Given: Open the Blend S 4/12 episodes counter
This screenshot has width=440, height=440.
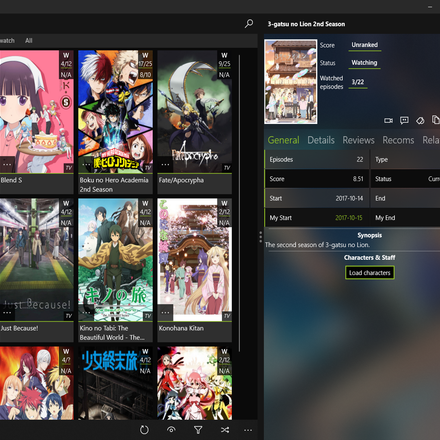Looking at the screenshot, I should pyautogui.click(x=66, y=64).
